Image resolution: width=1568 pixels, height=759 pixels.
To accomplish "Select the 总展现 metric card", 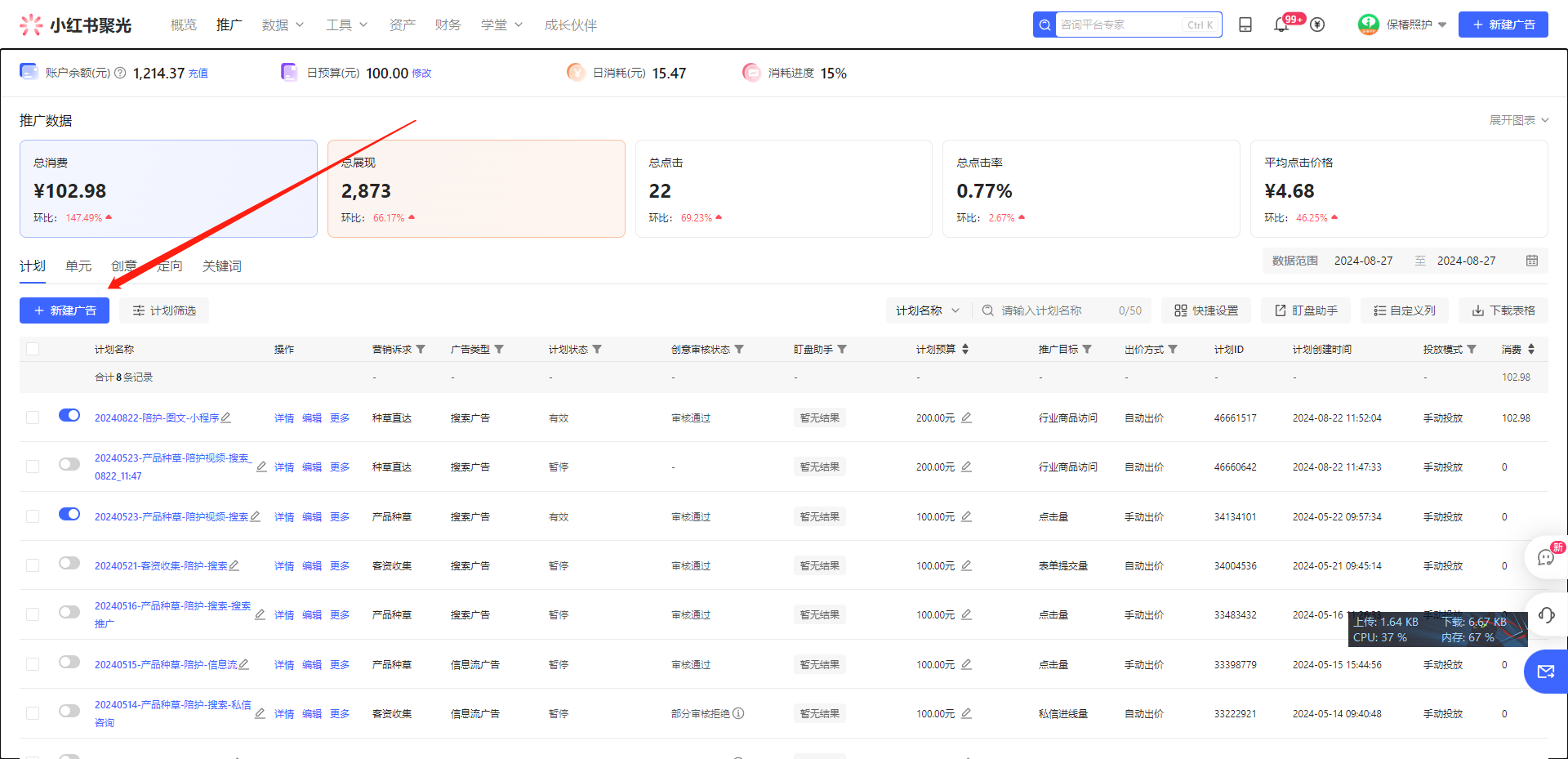I will [476, 189].
